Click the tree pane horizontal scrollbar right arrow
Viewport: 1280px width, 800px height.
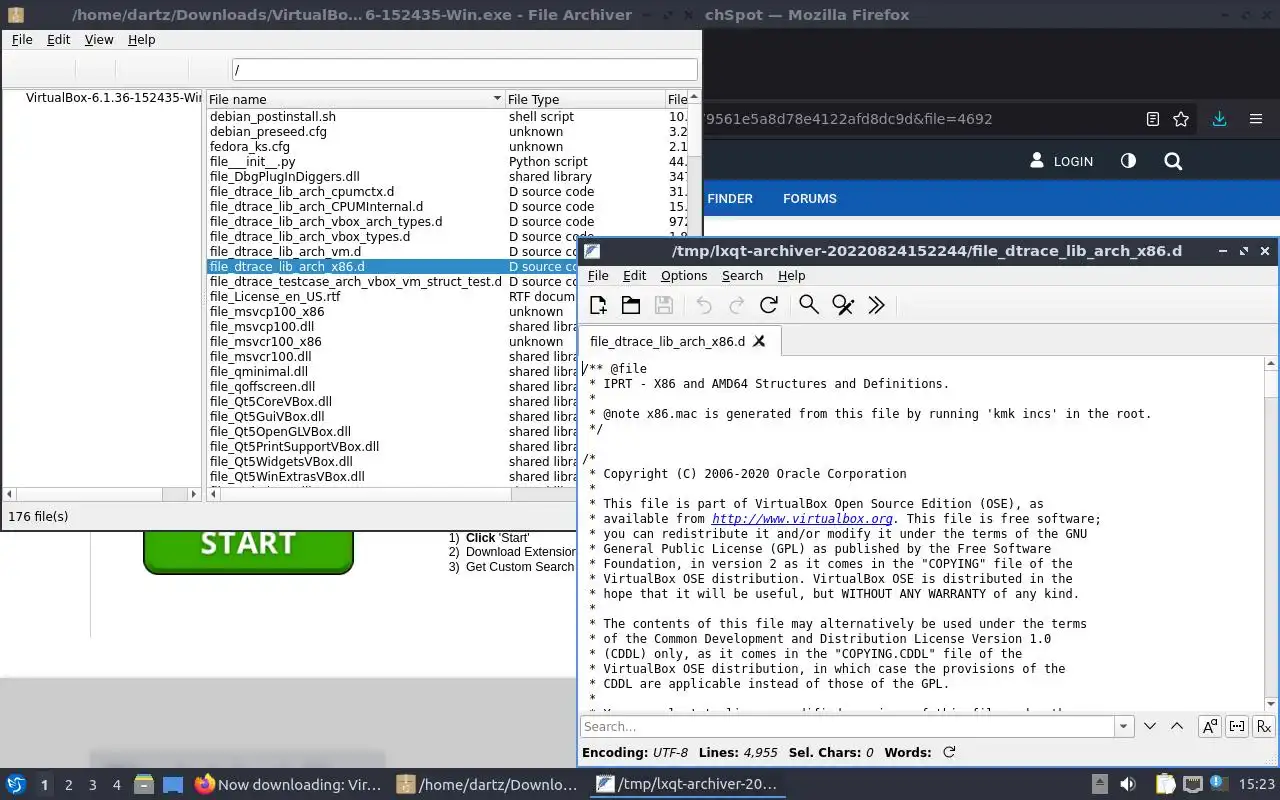(x=195, y=494)
